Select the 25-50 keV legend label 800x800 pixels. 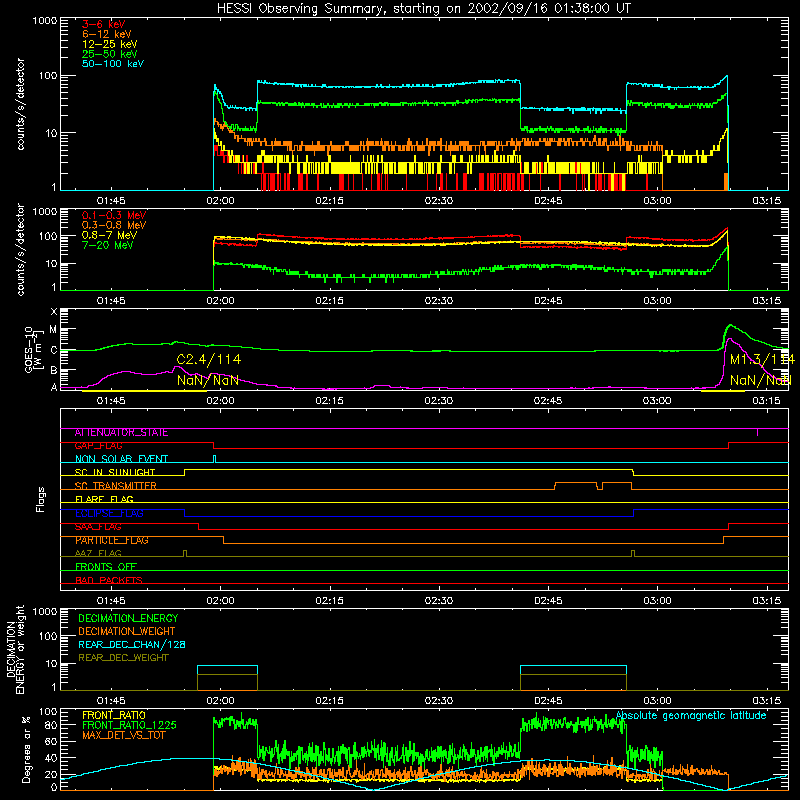click(110, 54)
